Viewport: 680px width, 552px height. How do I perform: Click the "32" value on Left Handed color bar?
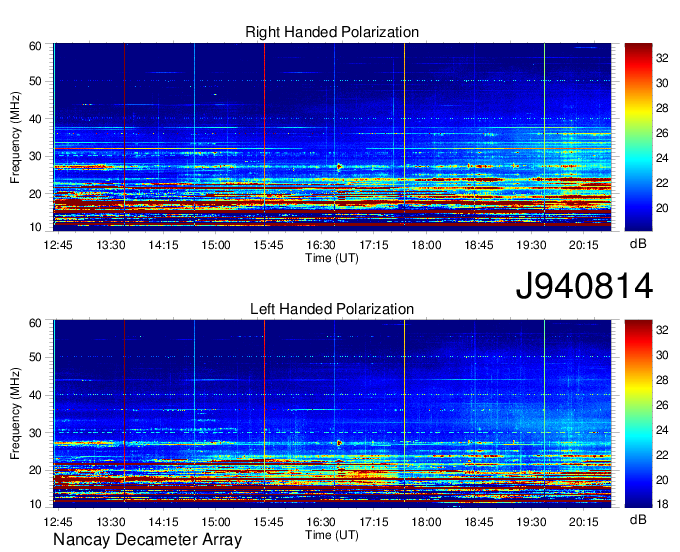pyautogui.click(x=662, y=330)
